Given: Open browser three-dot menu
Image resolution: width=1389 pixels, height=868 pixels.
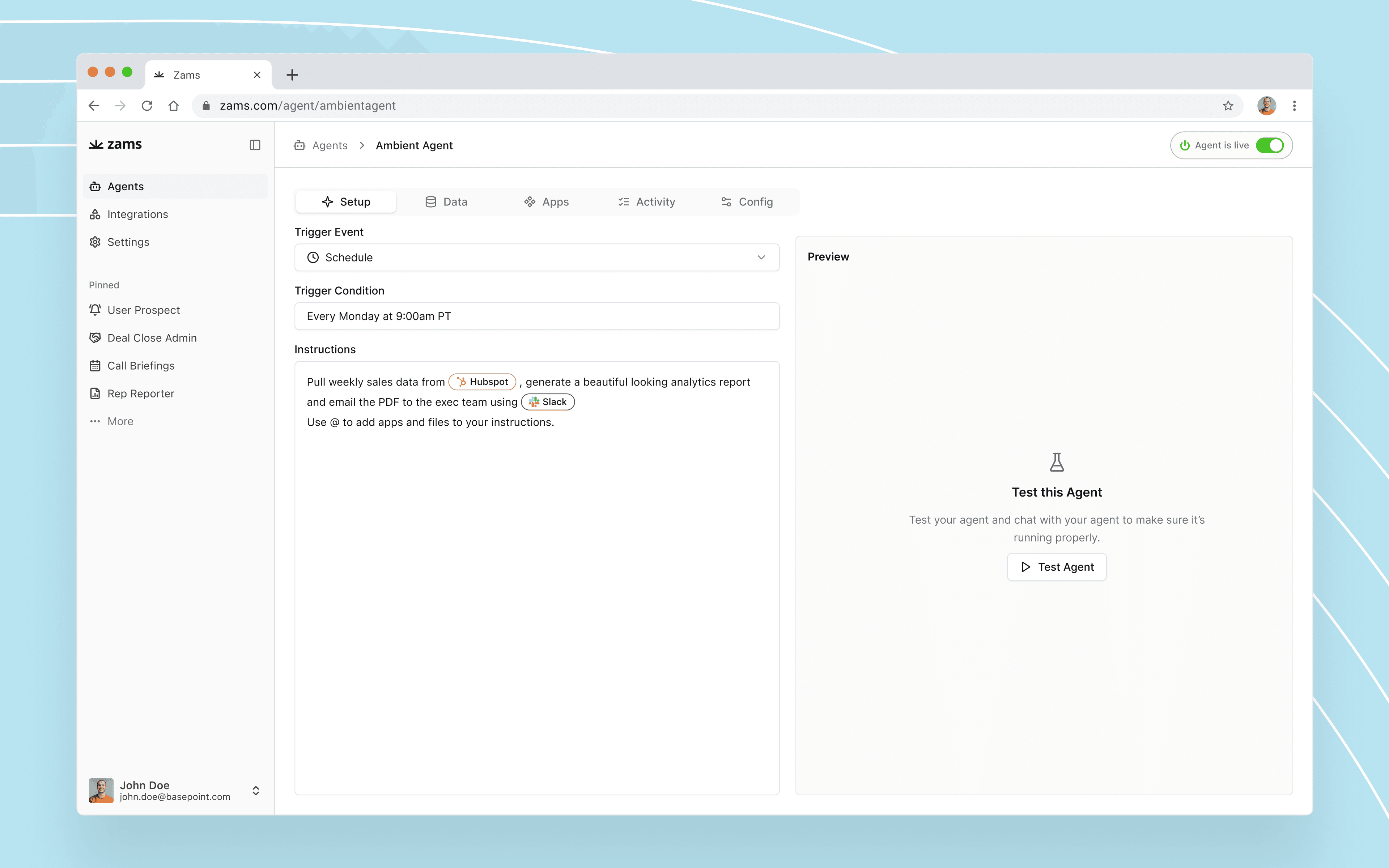Looking at the screenshot, I should point(1294,106).
